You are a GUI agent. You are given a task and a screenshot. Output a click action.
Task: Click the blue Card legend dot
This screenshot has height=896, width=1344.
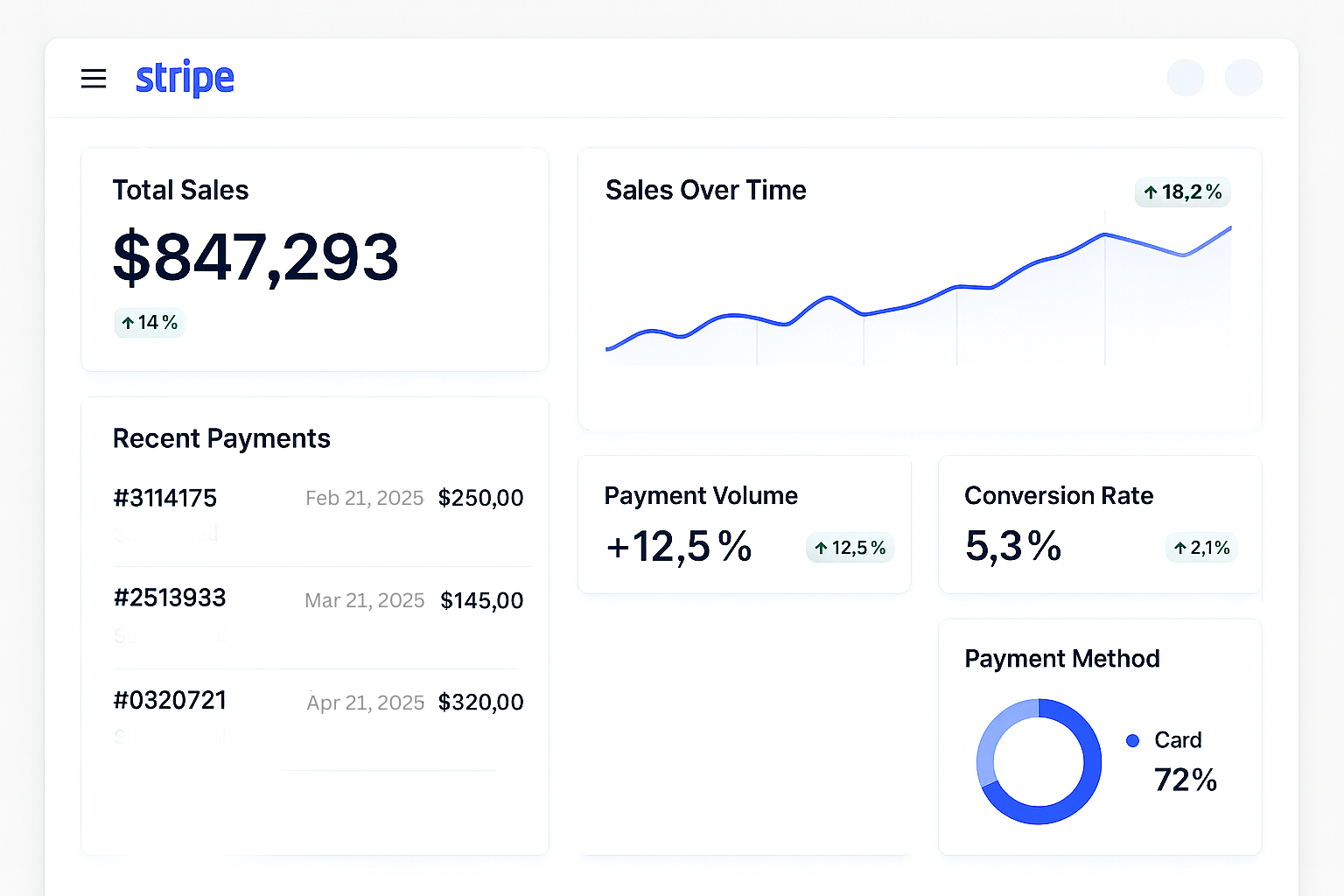tap(1132, 740)
